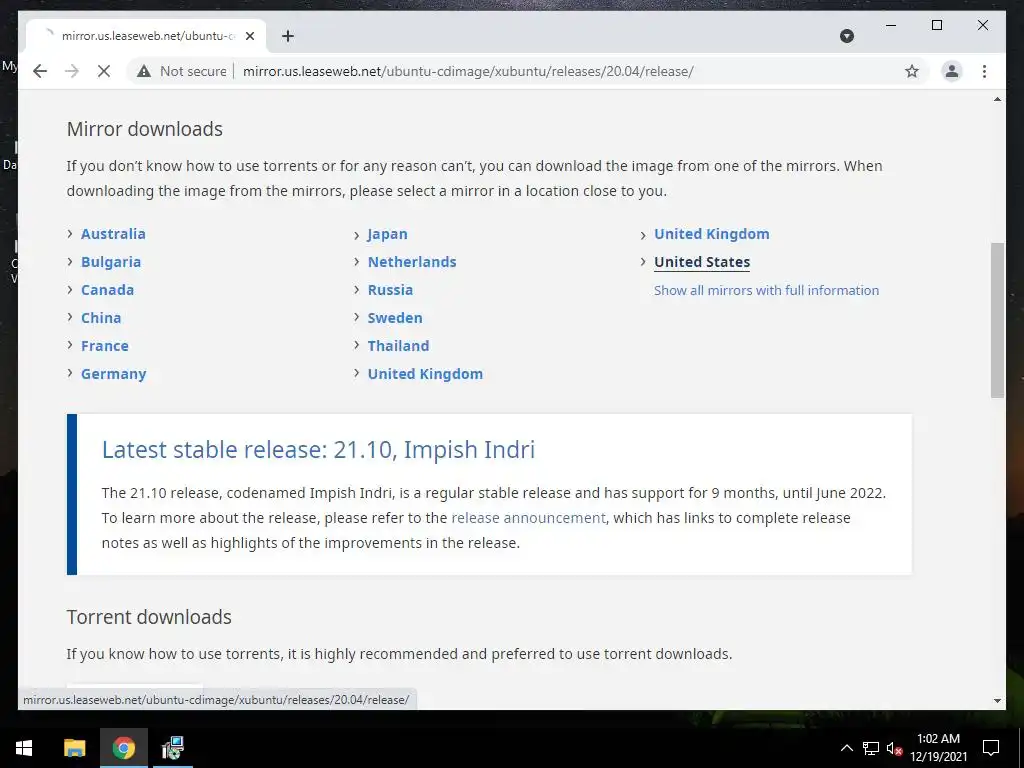The height and width of the screenshot is (768, 1024).
Task: Click the tab search dropdown arrow
Action: pyautogui.click(x=846, y=36)
